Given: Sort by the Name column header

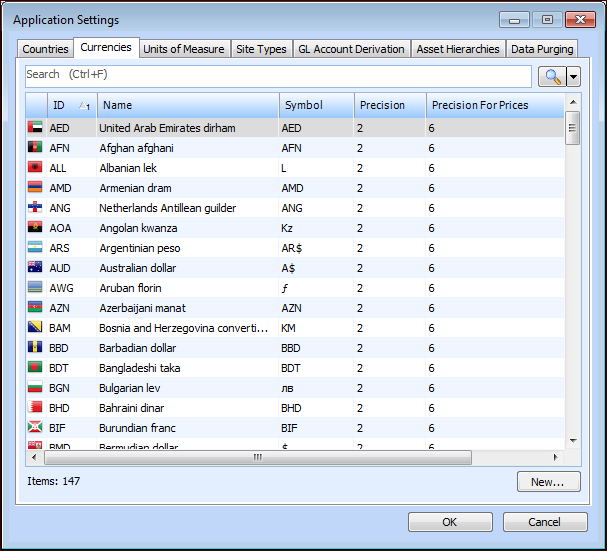Looking at the screenshot, I should point(188,105).
